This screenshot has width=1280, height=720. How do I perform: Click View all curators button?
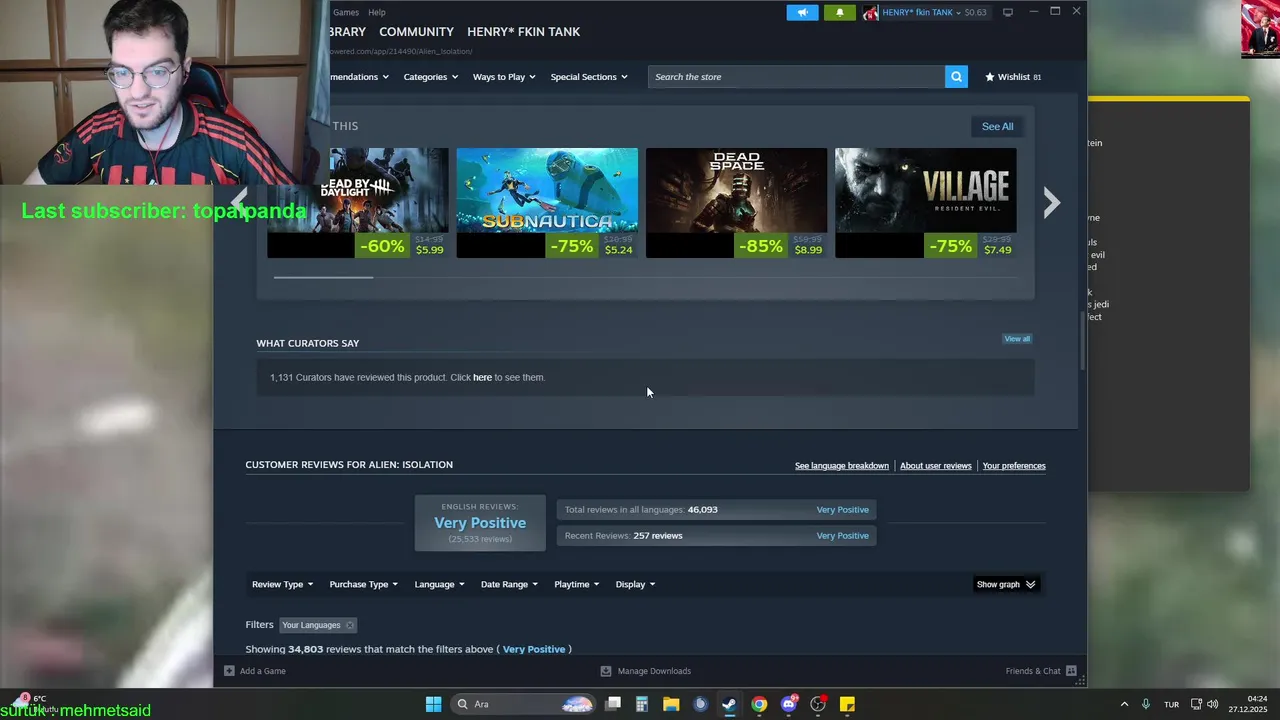(x=1017, y=339)
